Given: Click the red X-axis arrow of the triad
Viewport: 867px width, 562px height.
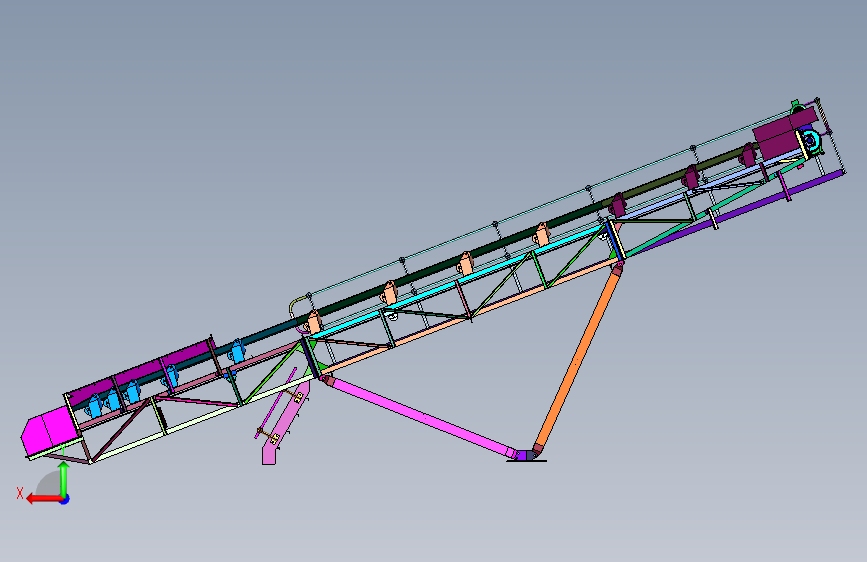Looking at the screenshot, I should (44, 499).
